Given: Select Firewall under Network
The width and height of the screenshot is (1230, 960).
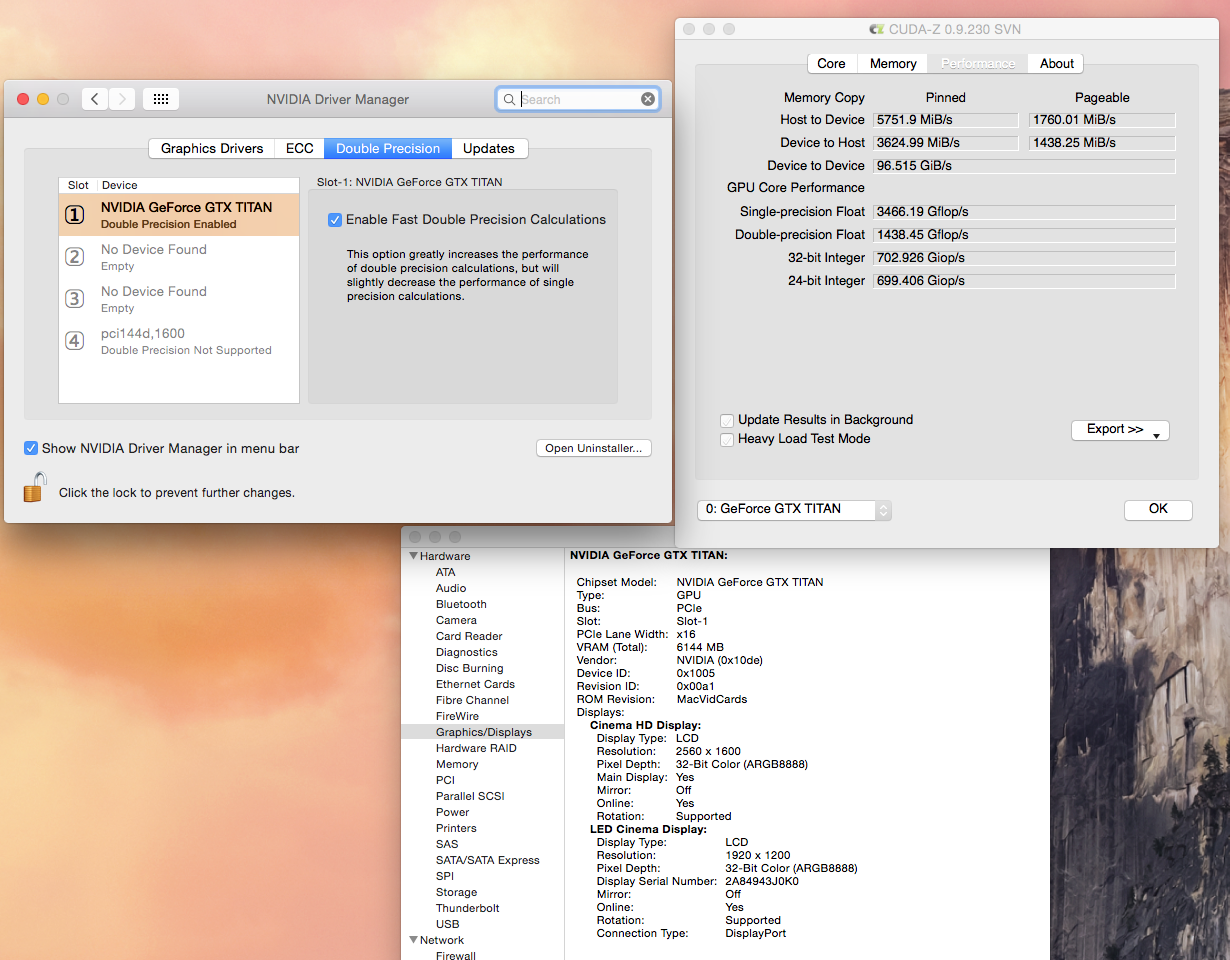Looking at the screenshot, I should [x=456, y=955].
